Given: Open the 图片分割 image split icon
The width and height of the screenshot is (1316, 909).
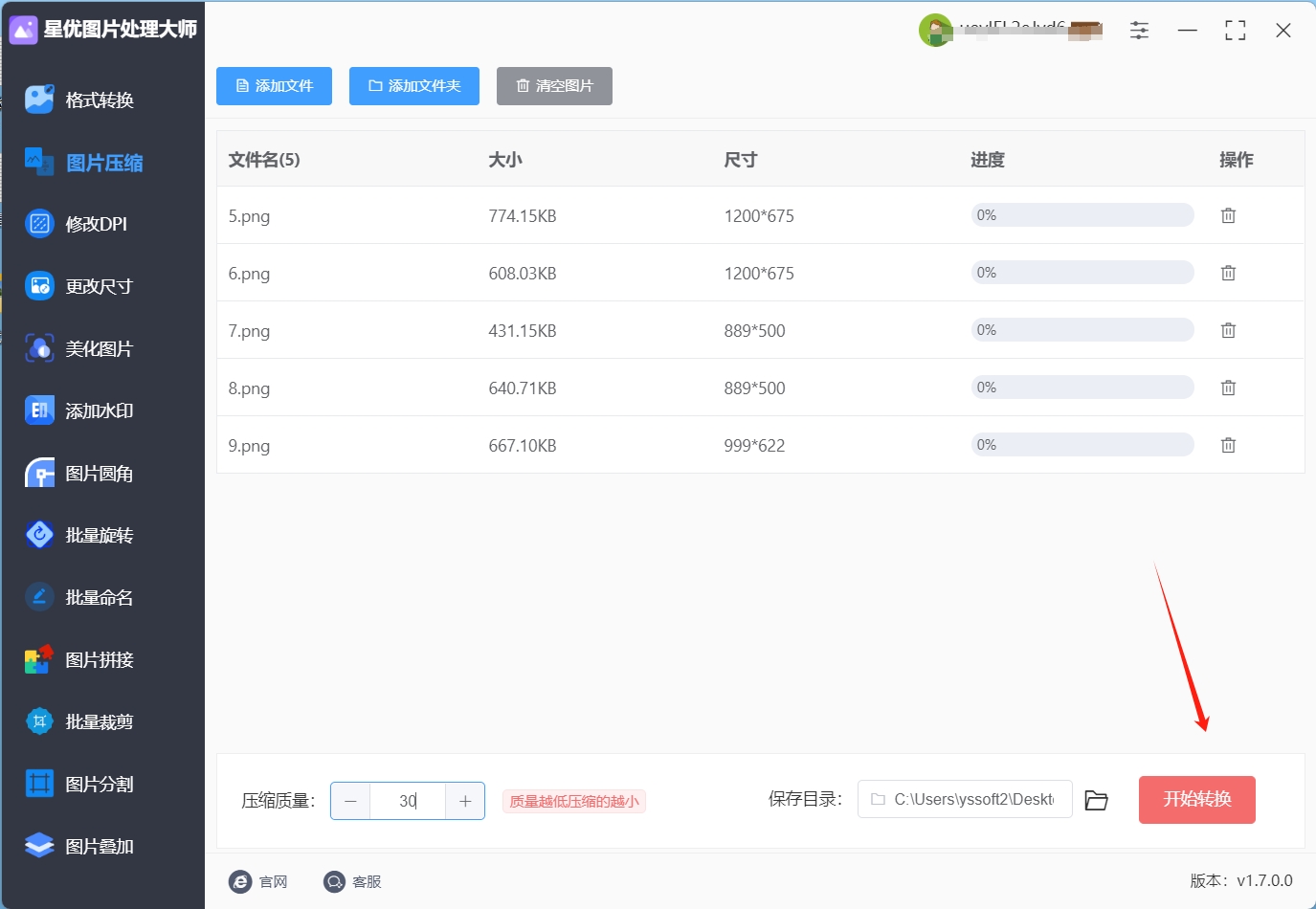Looking at the screenshot, I should (39, 784).
